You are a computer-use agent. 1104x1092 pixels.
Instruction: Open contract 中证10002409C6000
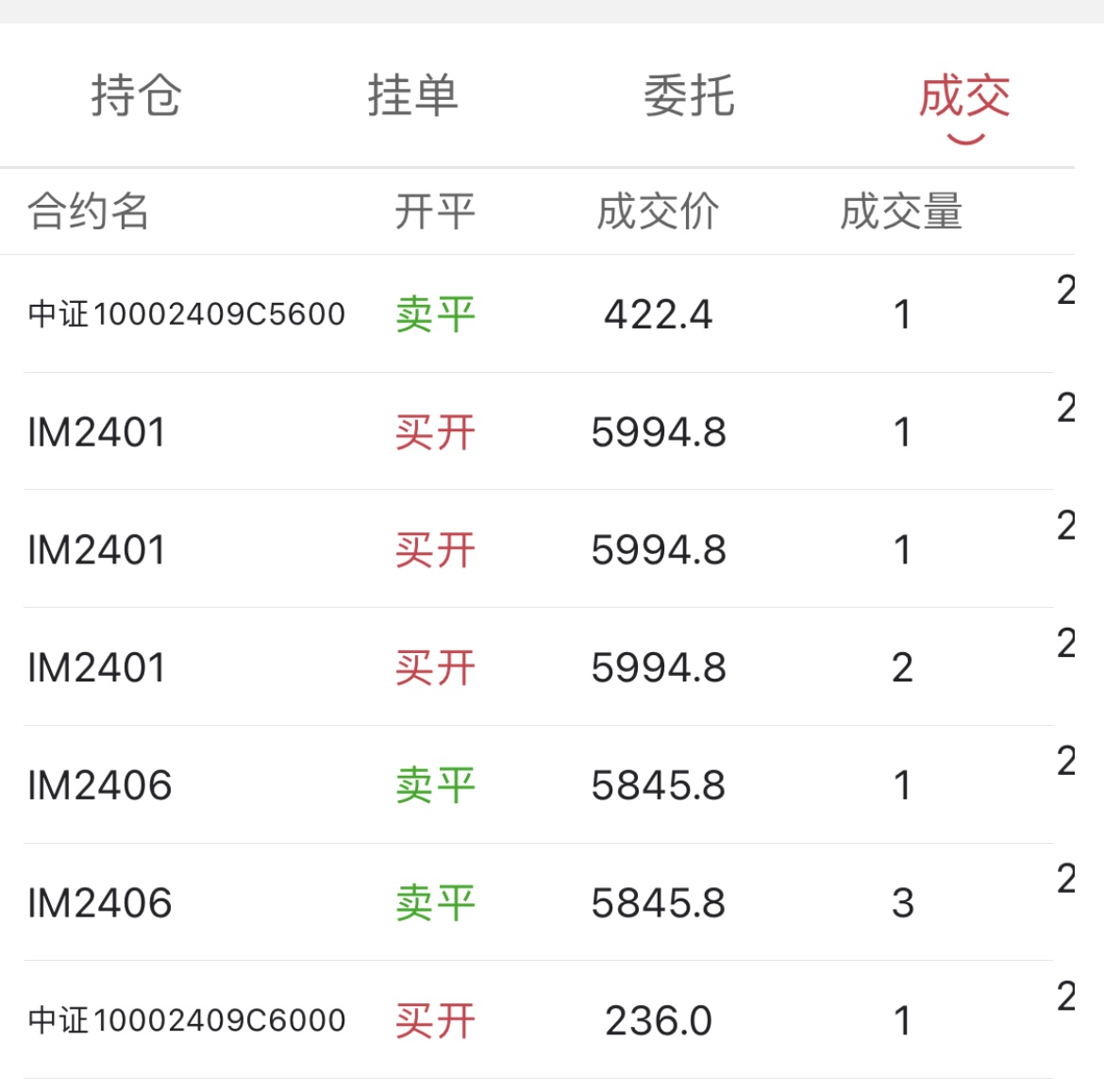coord(187,1020)
